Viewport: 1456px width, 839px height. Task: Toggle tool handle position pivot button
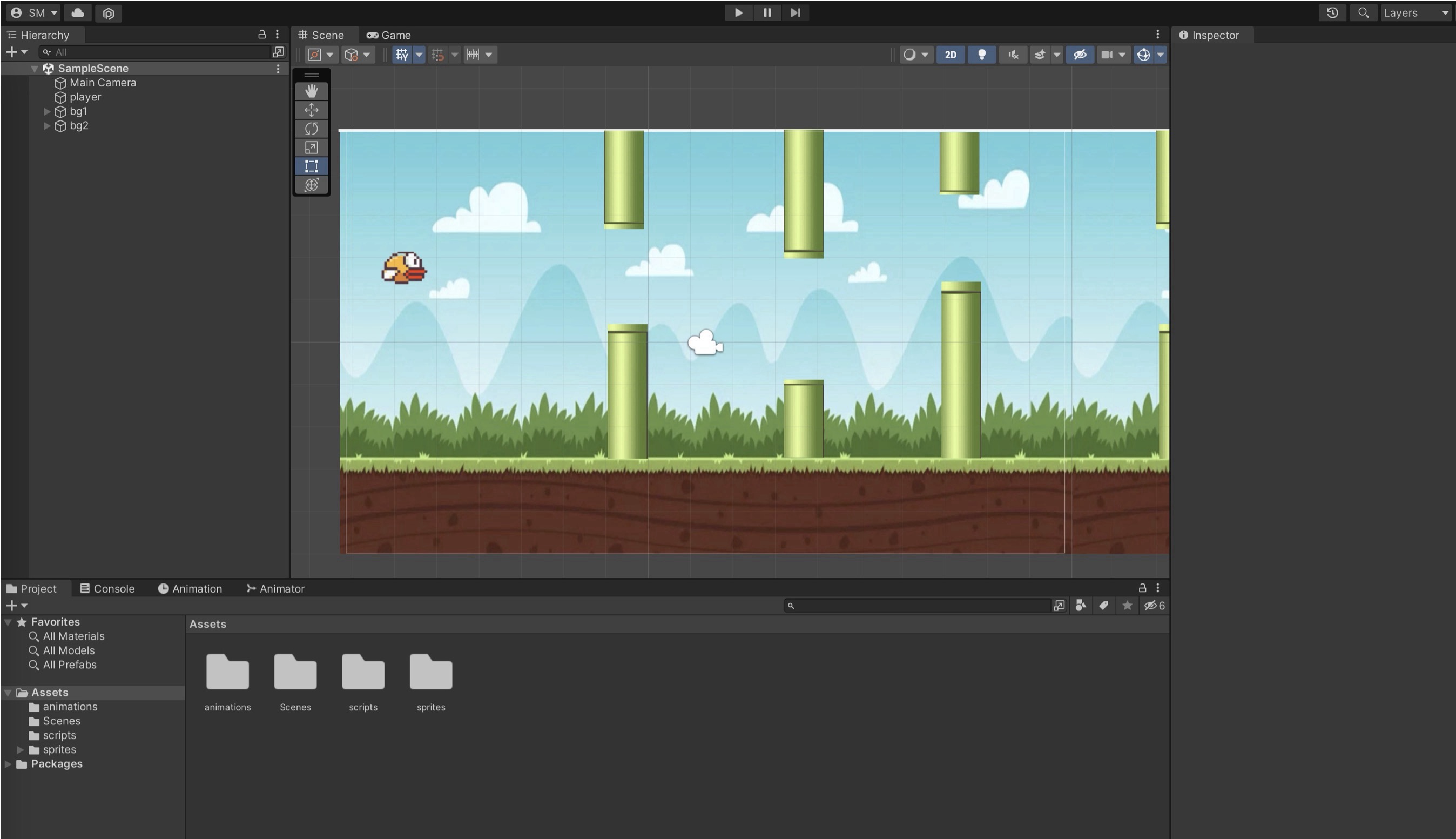tap(321, 55)
